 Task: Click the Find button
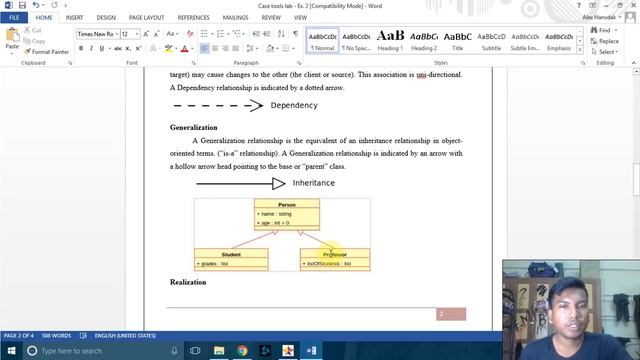601,30
